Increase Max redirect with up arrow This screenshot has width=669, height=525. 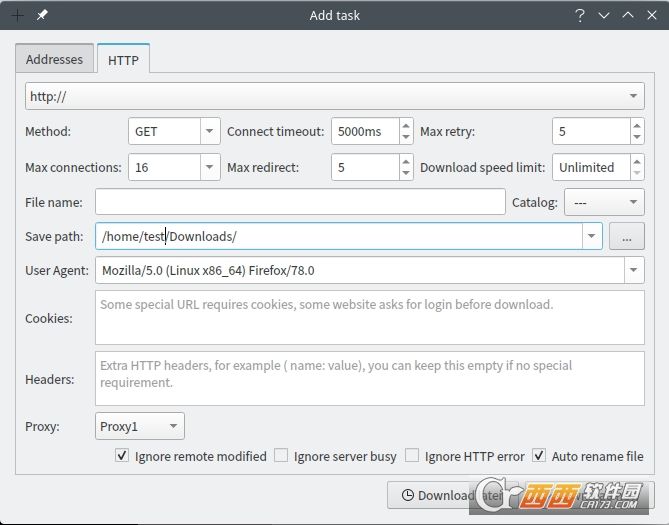405,161
